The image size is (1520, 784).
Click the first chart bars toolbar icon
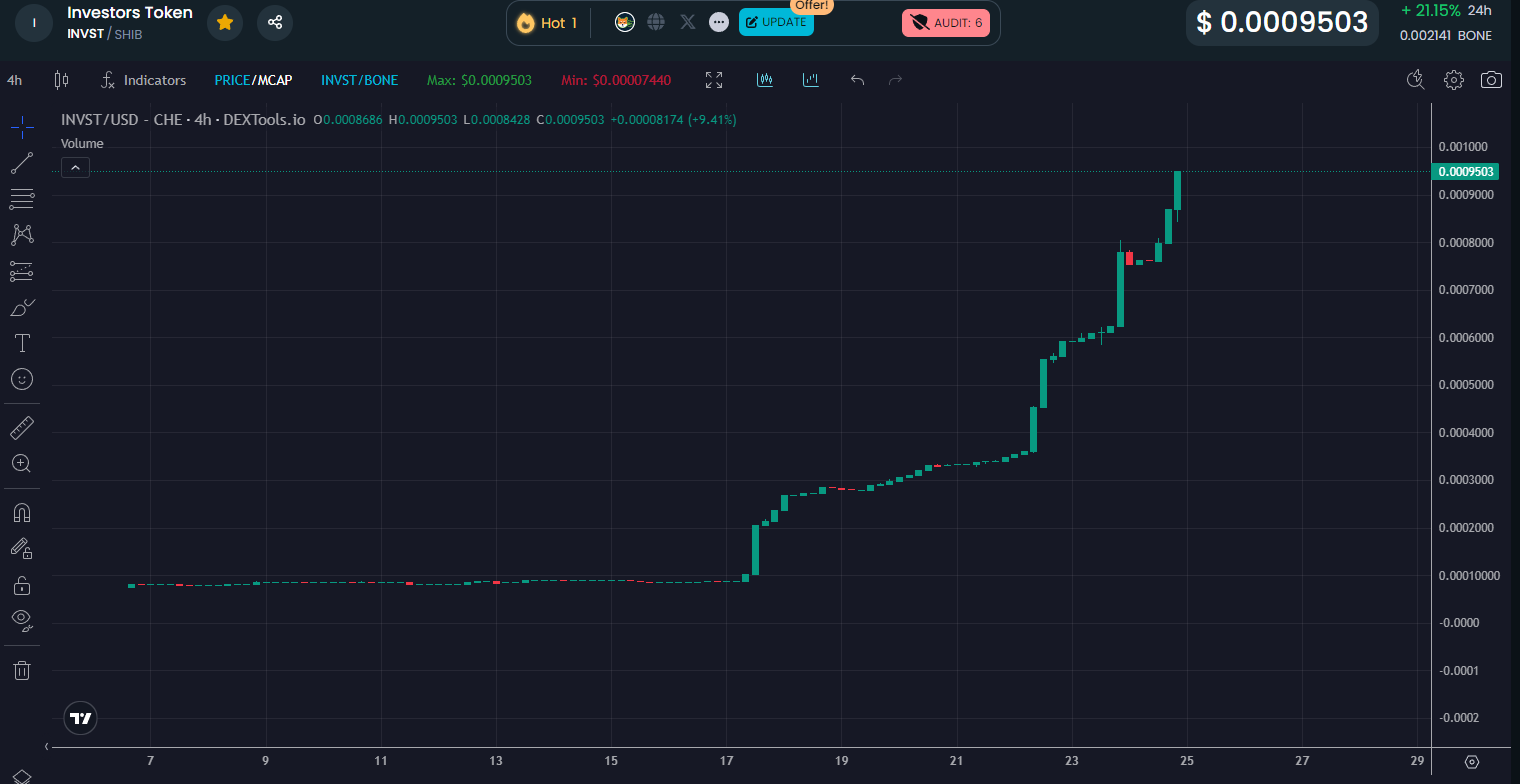coord(766,80)
